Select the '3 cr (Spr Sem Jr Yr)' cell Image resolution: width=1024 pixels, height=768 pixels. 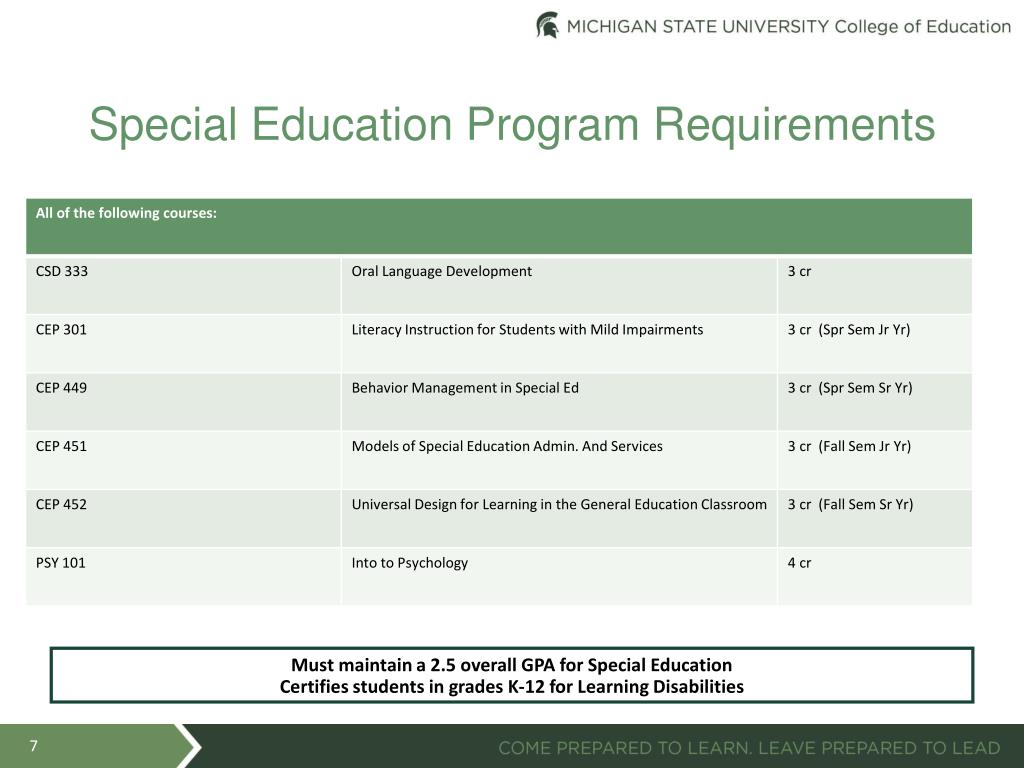point(874,344)
